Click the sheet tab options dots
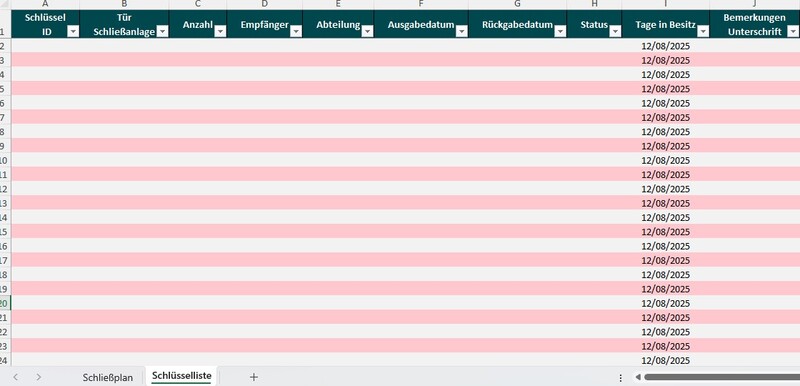Viewport: 800px width, 386px height. pyautogui.click(x=620, y=378)
